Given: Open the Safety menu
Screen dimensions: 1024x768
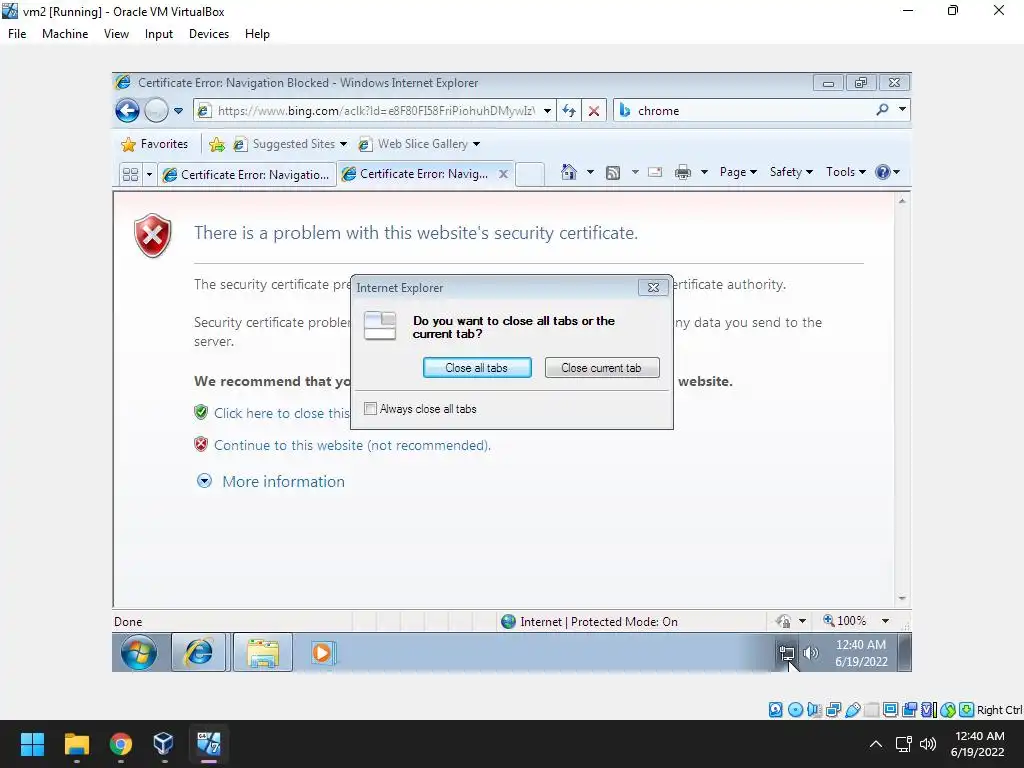Looking at the screenshot, I should [791, 172].
